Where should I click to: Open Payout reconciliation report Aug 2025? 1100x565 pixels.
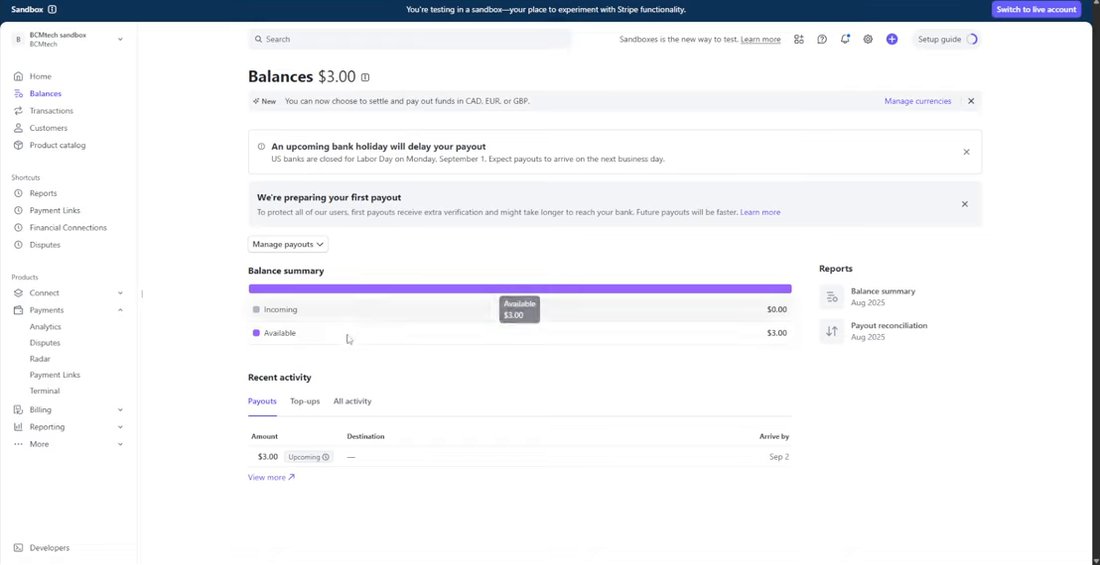(889, 331)
